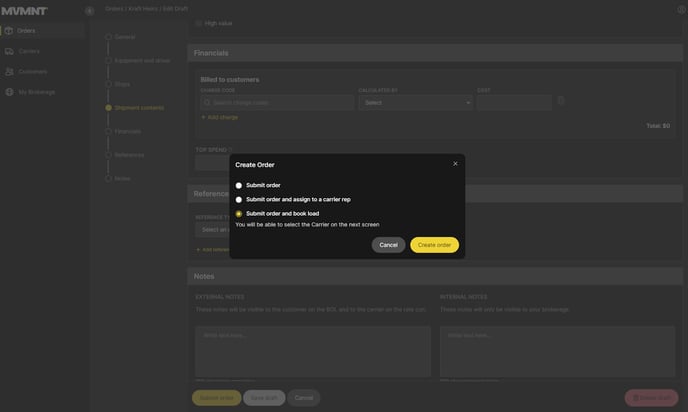
Task: Expand the Calculated By dropdown
Action: pyautogui.click(x=415, y=102)
